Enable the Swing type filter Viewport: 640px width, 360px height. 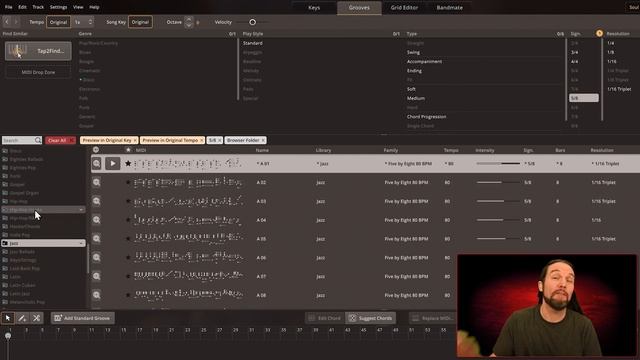tap(413, 52)
